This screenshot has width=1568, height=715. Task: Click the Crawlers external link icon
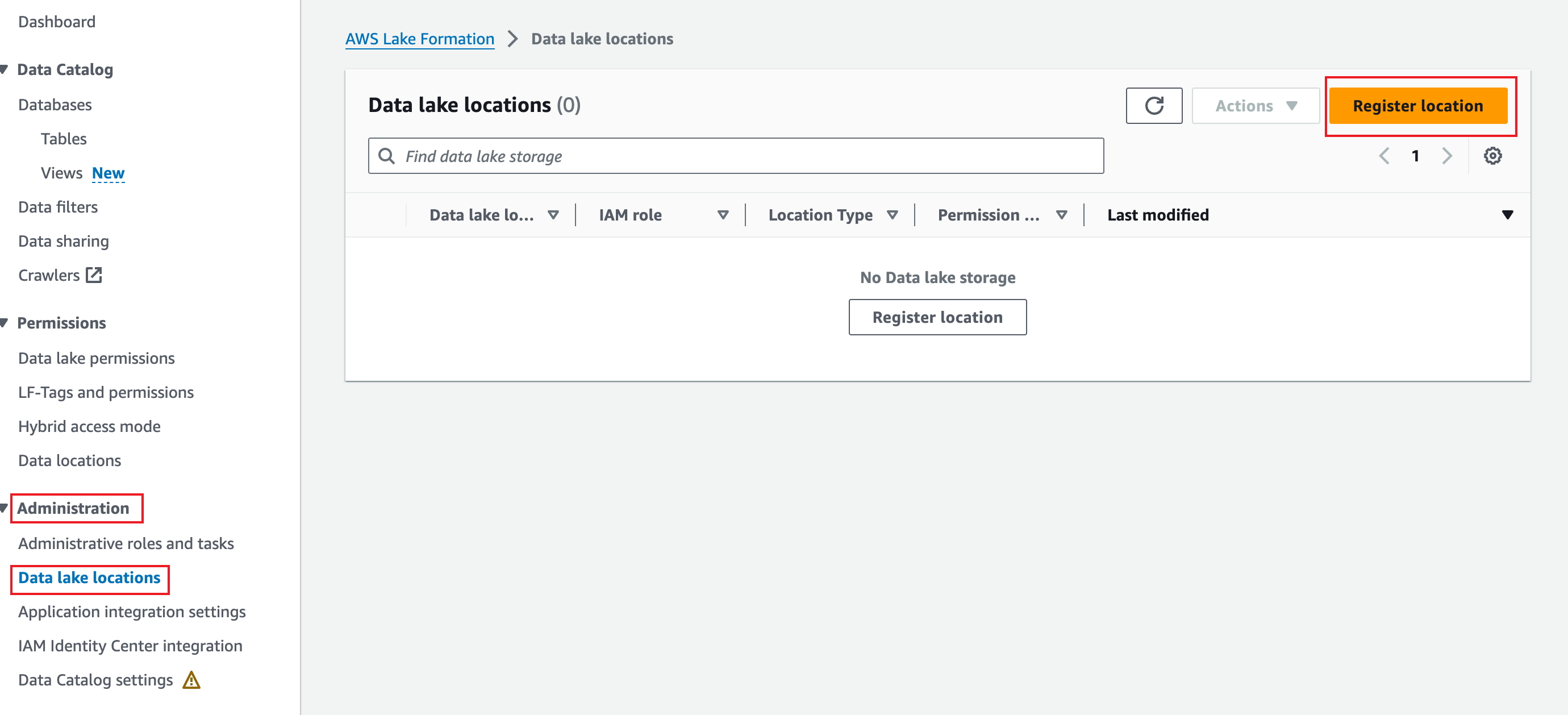click(x=94, y=275)
